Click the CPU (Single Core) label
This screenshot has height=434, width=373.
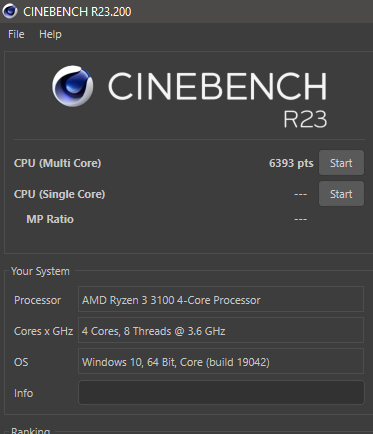point(59,194)
